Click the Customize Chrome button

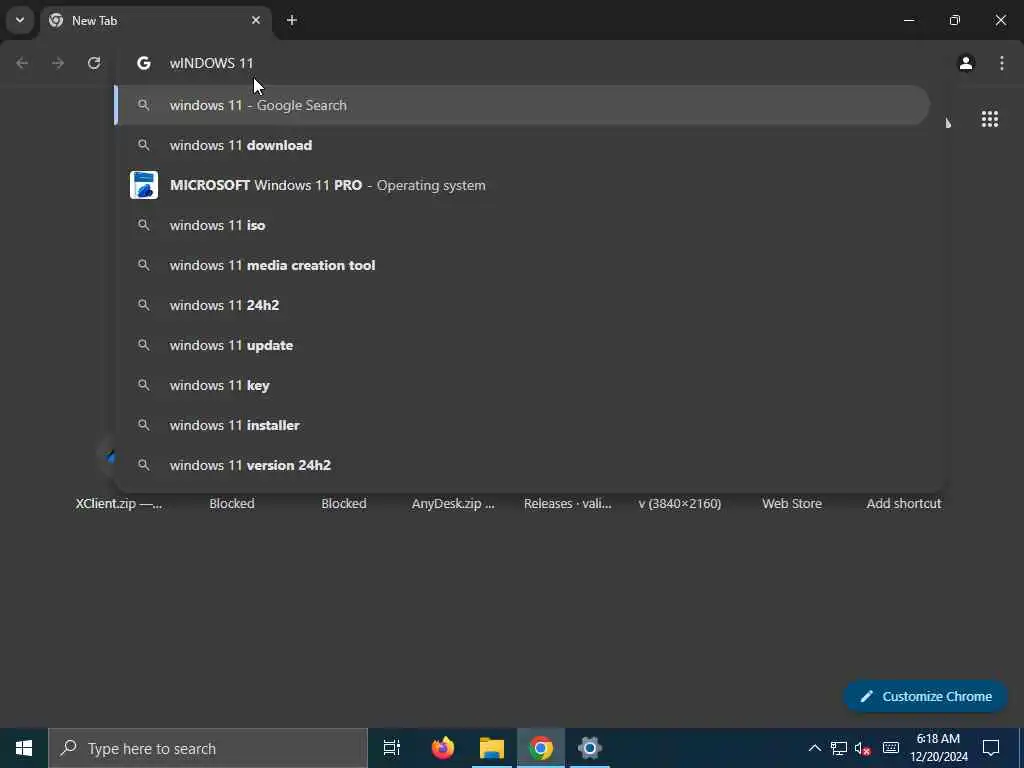pyautogui.click(x=925, y=697)
